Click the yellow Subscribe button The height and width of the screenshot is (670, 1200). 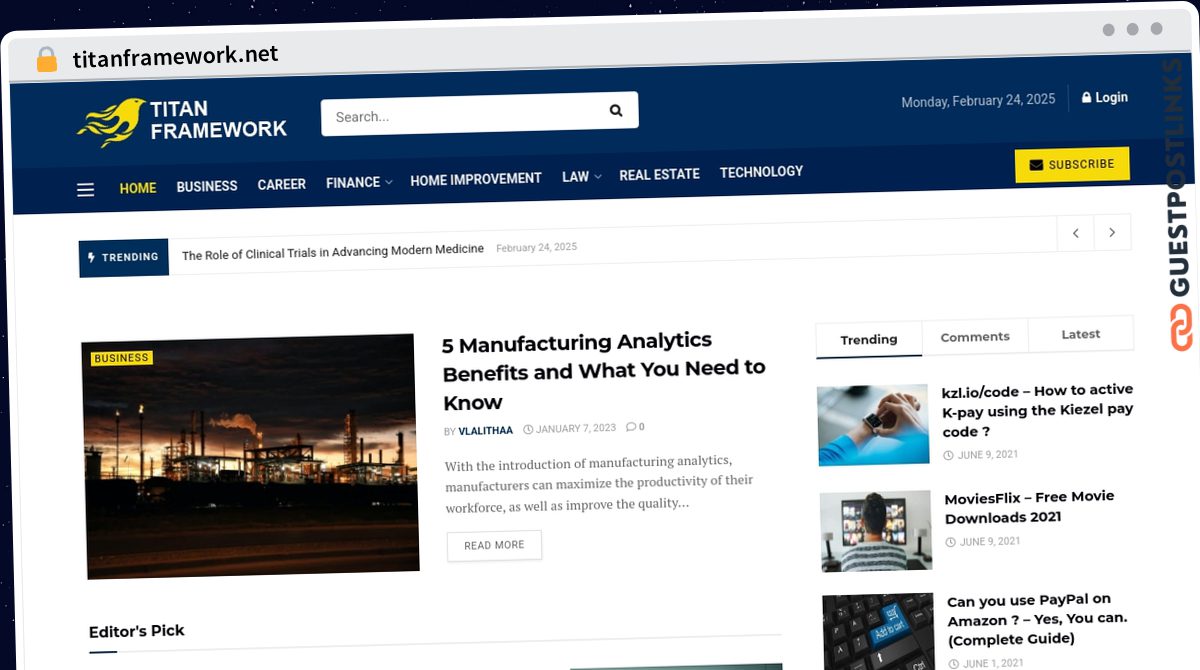[x=1072, y=165]
